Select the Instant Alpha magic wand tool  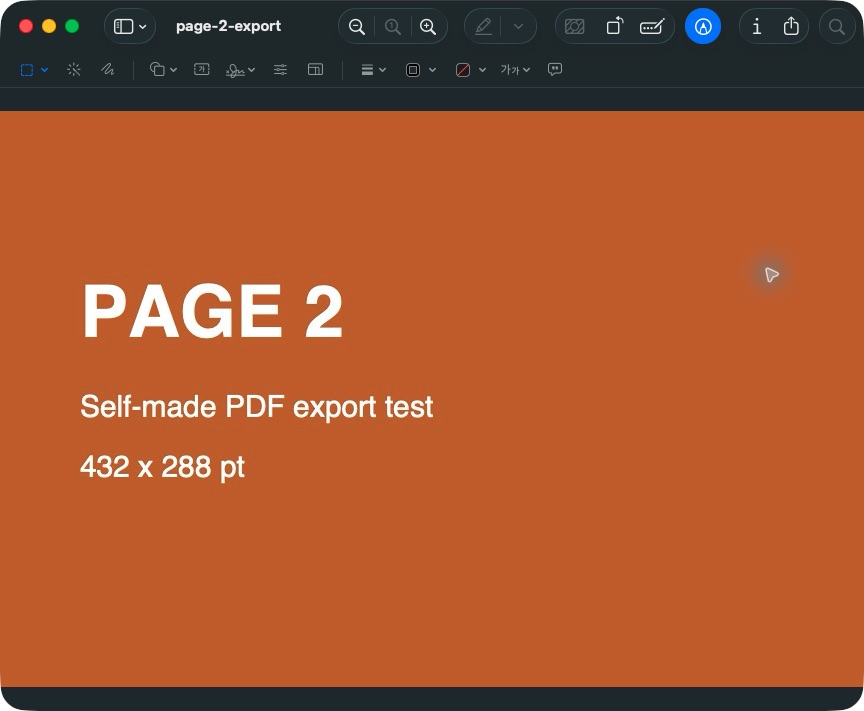click(74, 69)
